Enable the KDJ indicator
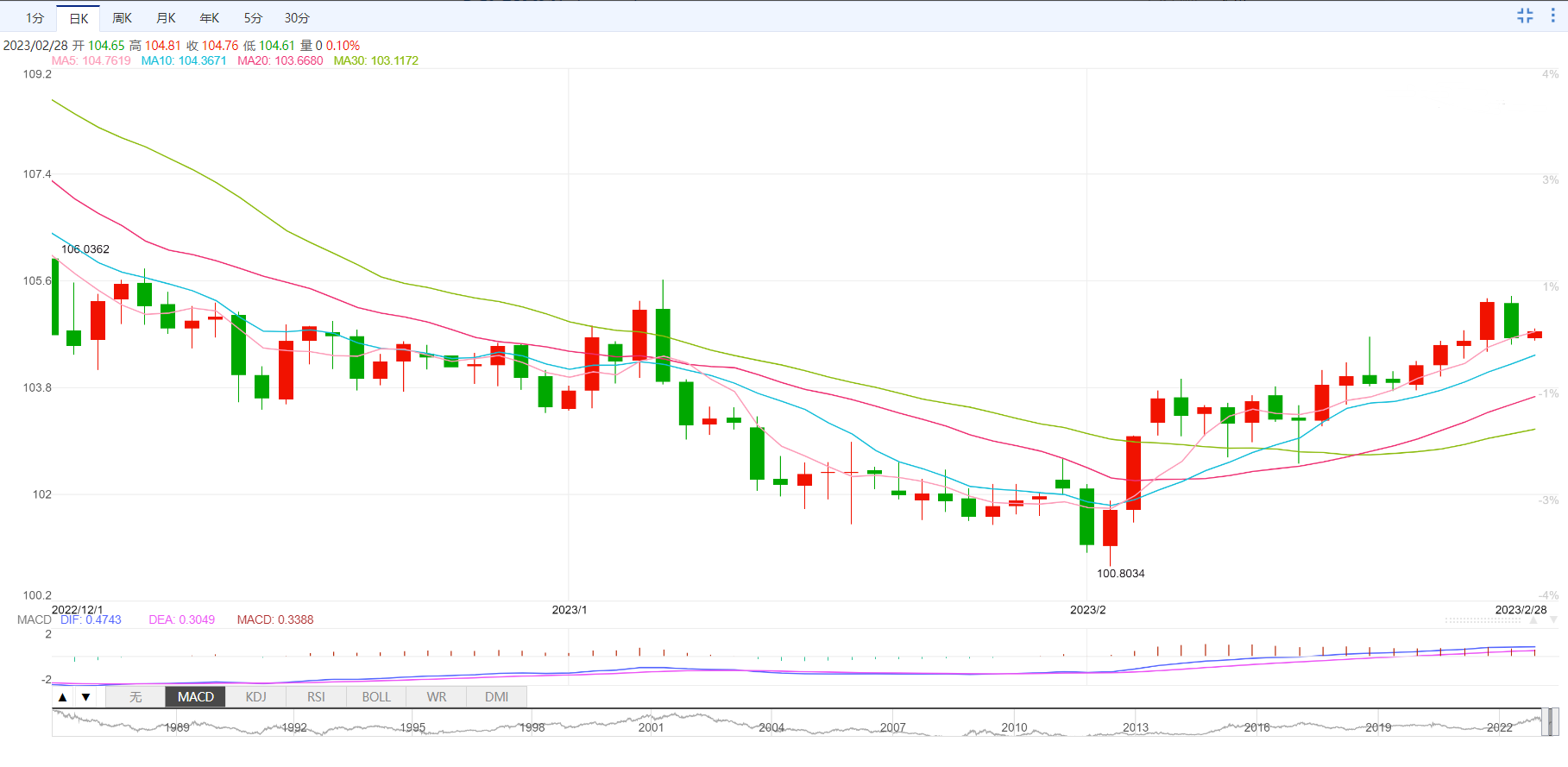The image size is (1568, 767). click(256, 697)
